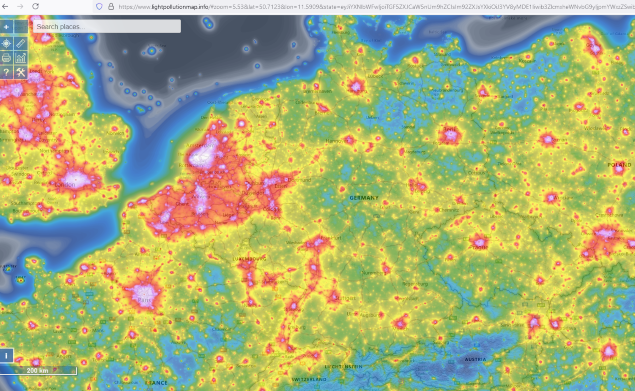
Task: Click the browser forward arrow
Action: click(20, 6)
